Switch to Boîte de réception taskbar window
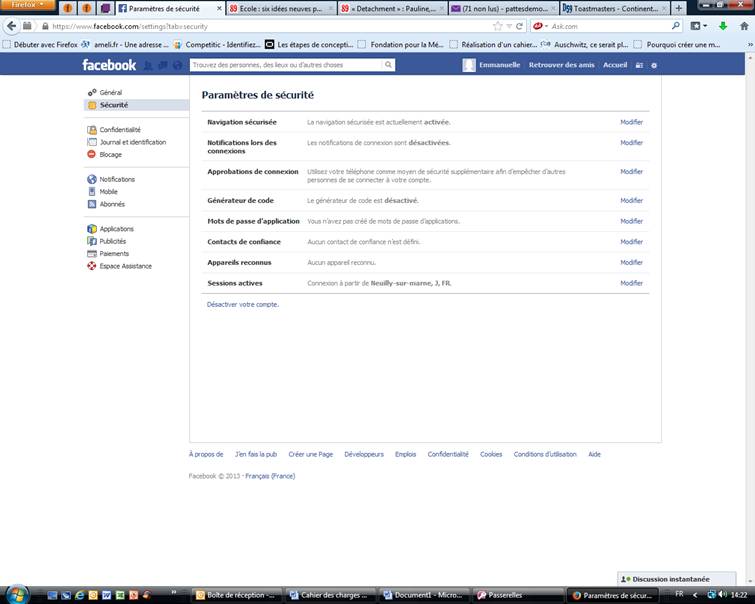The height and width of the screenshot is (604, 755). click(x=236, y=595)
